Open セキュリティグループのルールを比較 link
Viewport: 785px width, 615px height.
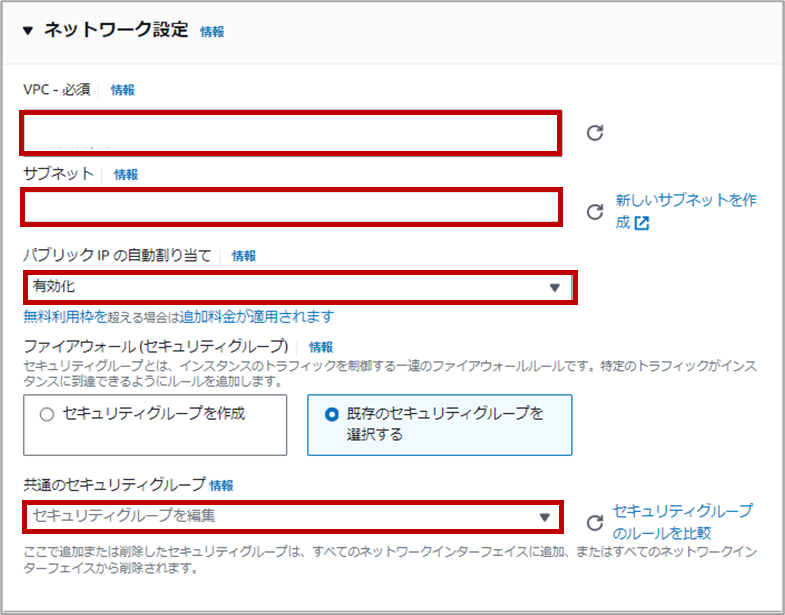tap(682, 522)
